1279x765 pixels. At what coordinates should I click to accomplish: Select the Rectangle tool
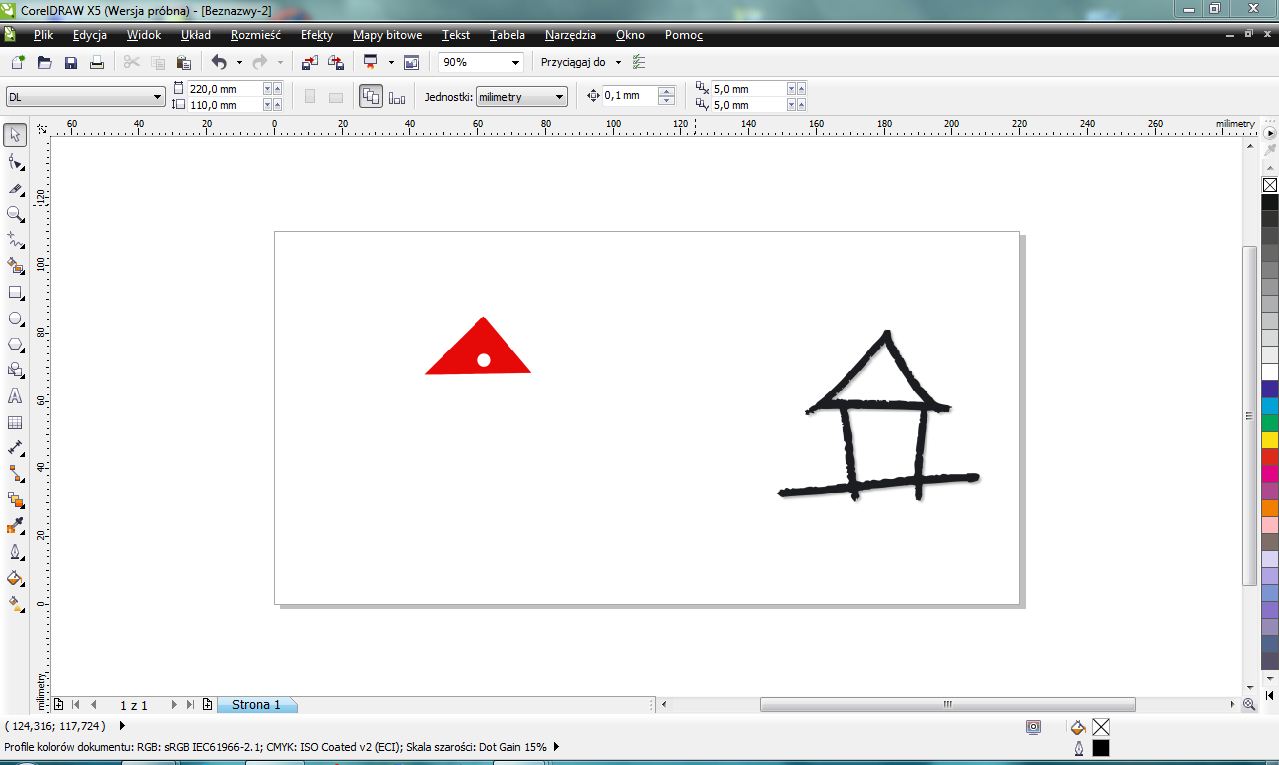pos(15,293)
